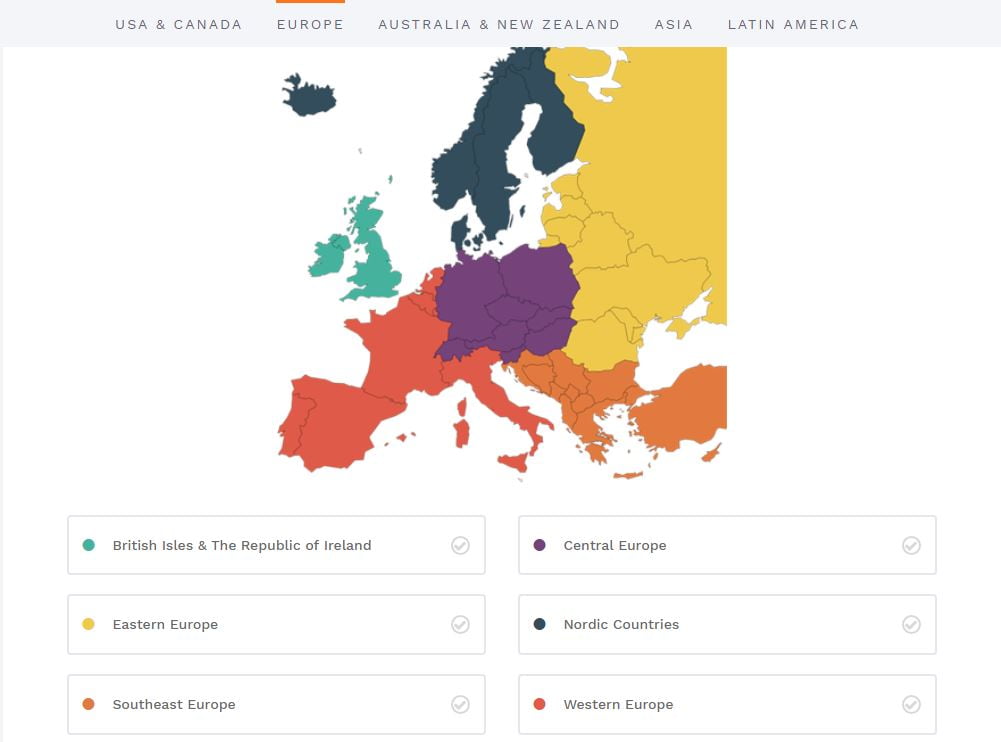Select the Asia tab
The image size is (1001, 742).
tap(673, 24)
